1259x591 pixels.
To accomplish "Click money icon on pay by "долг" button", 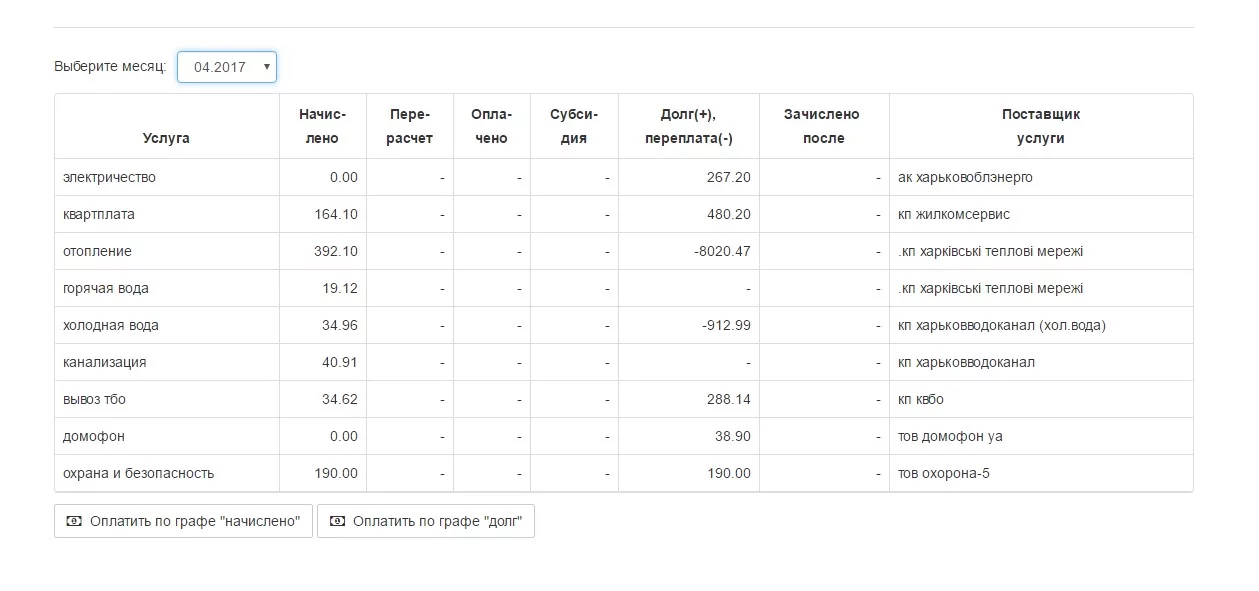I will click(x=337, y=521).
